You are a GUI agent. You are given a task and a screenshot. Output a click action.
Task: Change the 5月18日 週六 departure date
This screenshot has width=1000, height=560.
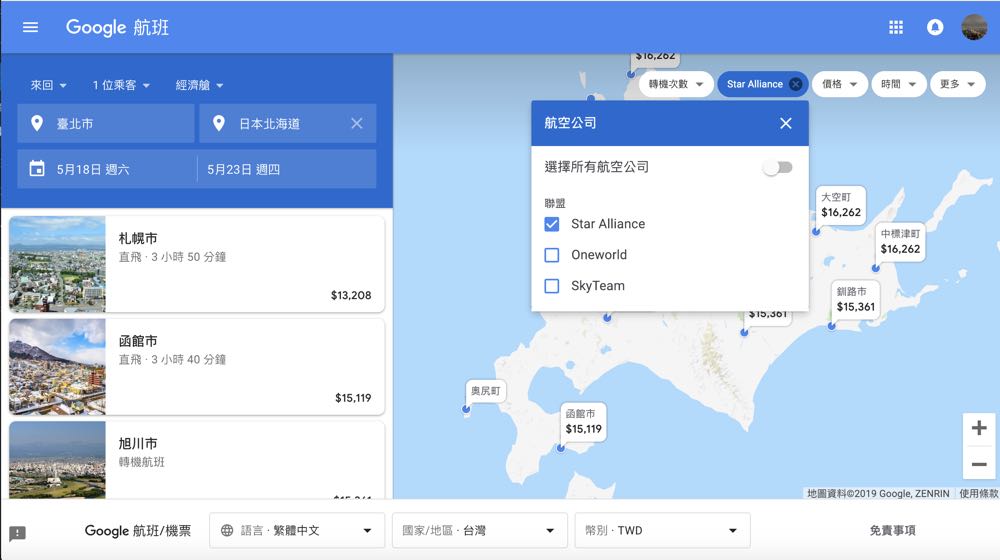click(107, 169)
